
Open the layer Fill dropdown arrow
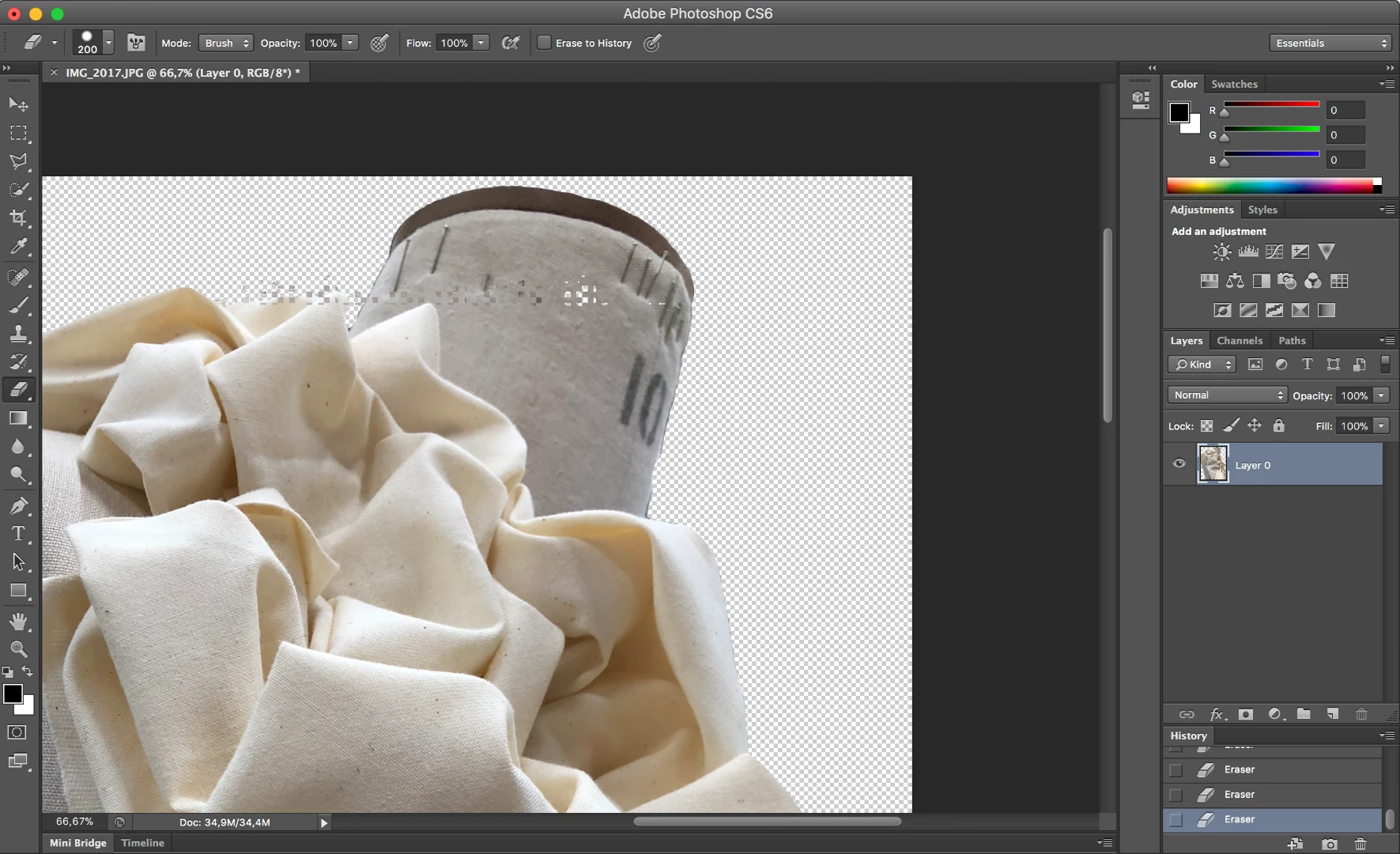(1381, 426)
